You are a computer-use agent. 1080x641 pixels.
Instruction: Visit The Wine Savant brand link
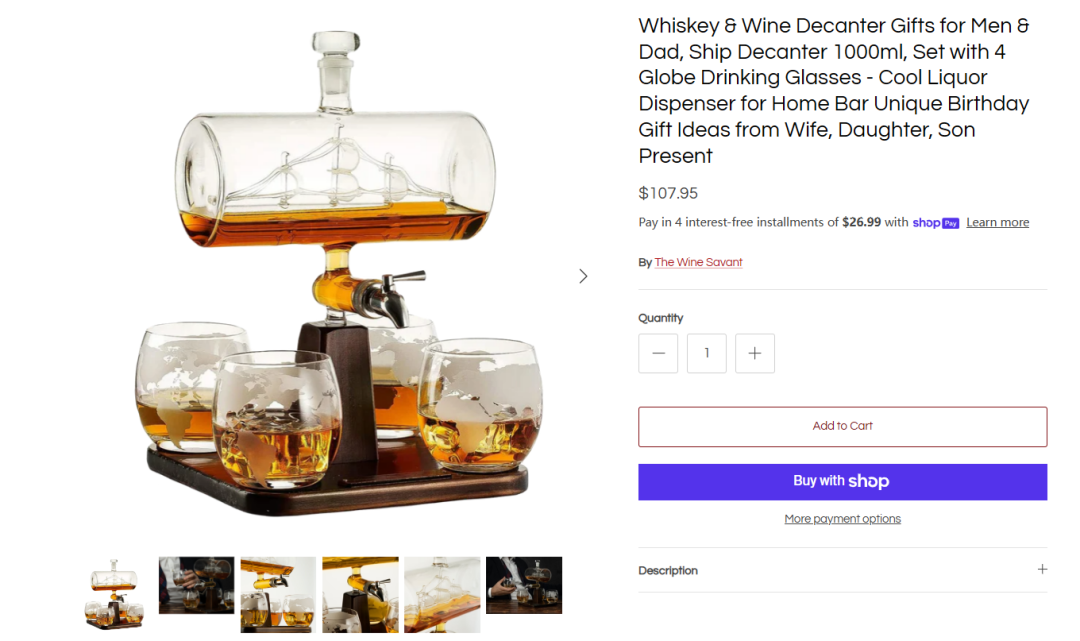(698, 262)
